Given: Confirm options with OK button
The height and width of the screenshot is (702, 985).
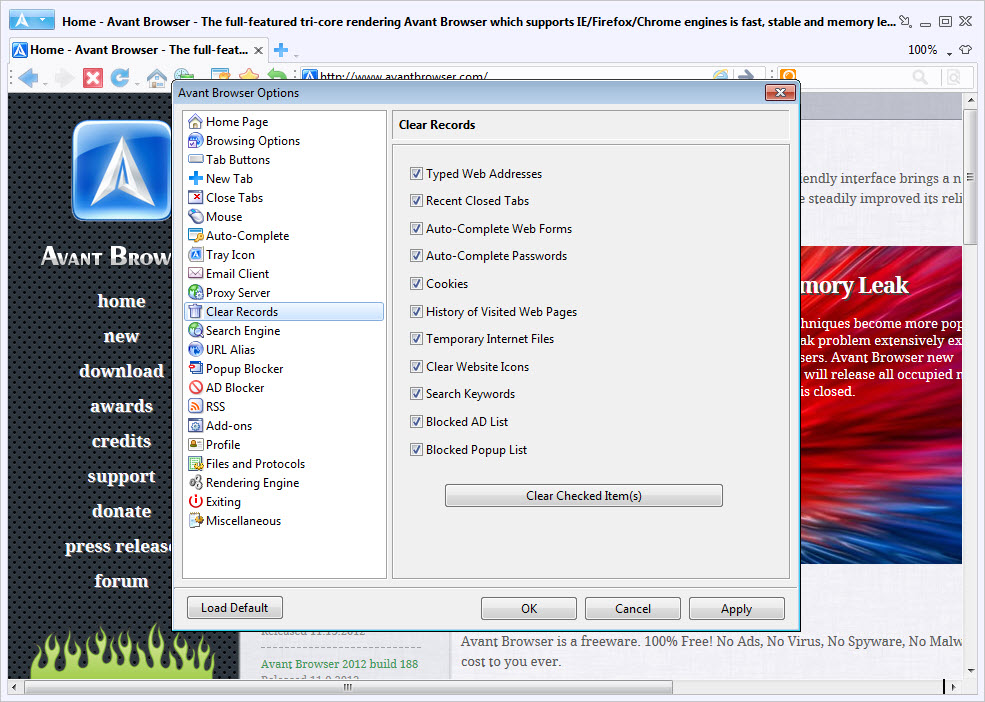Looking at the screenshot, I should click(529, 608).
